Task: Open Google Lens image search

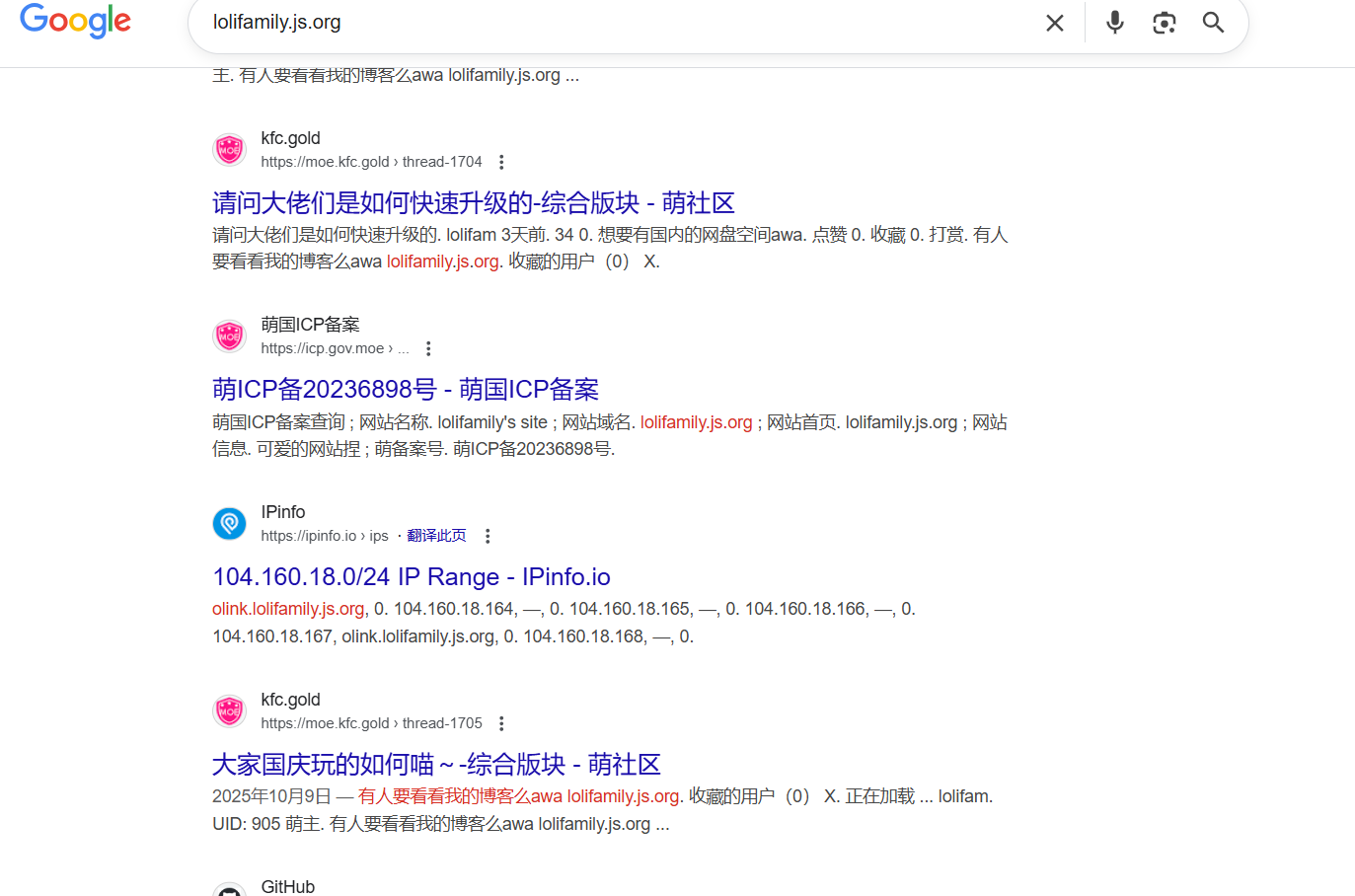Action: (1164, 23)
